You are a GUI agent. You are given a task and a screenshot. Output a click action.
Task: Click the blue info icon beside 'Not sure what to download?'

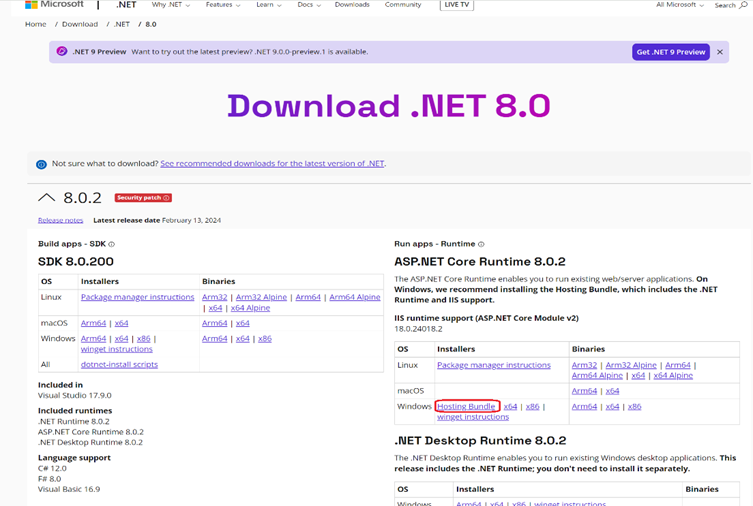point(41,164)
